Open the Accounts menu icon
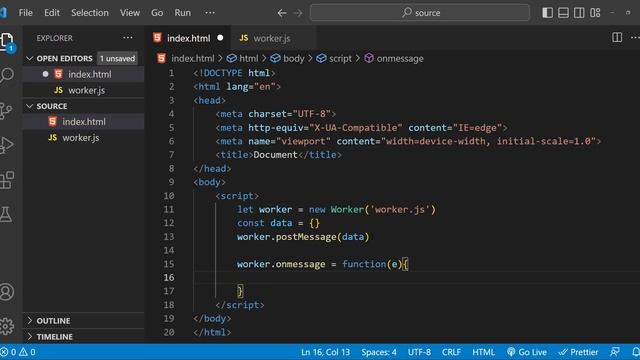Image resolution: width=640 pixels, height=360 pixels. 7,292
